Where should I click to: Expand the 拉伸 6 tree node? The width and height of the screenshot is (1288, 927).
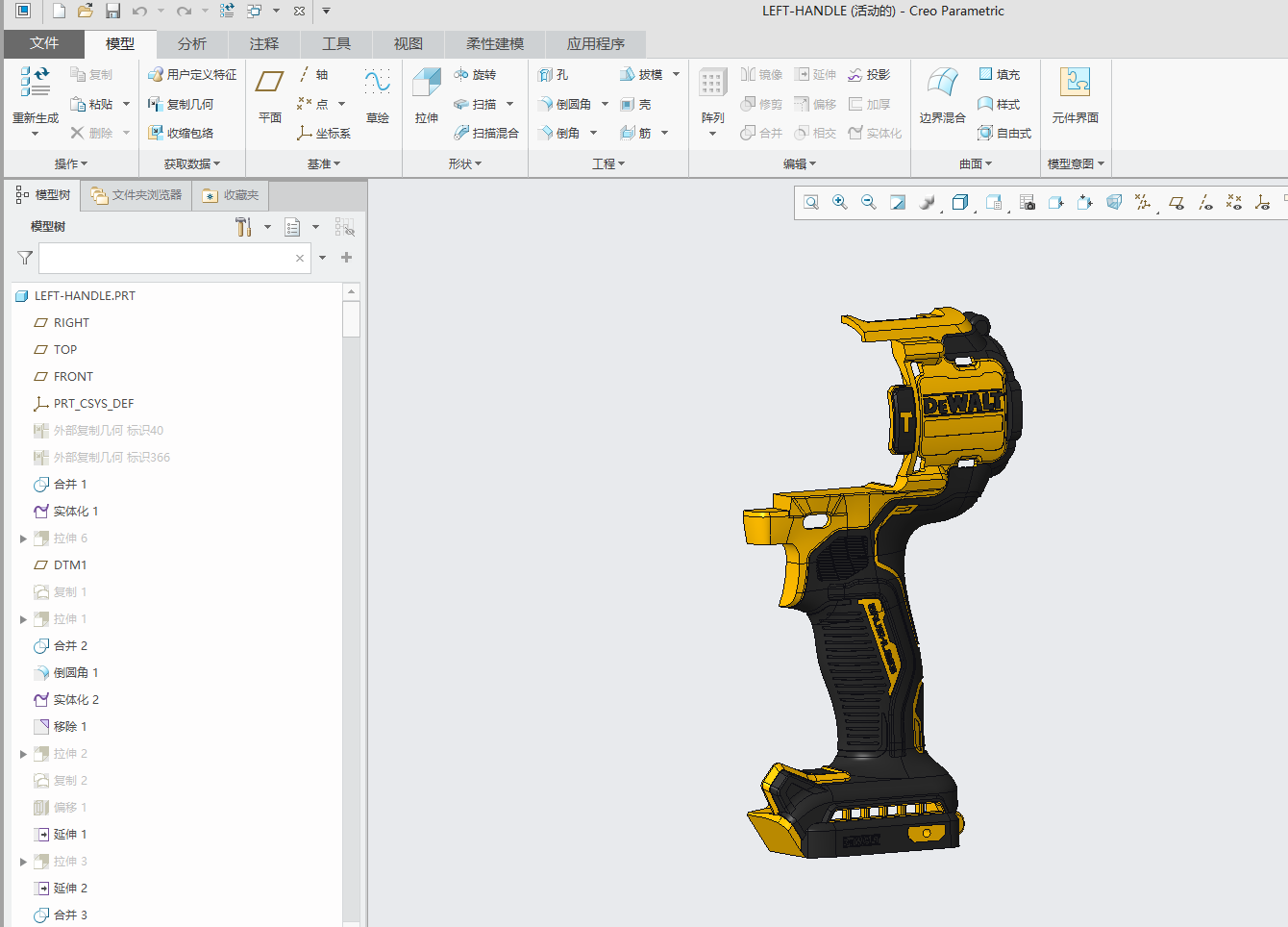24,538
